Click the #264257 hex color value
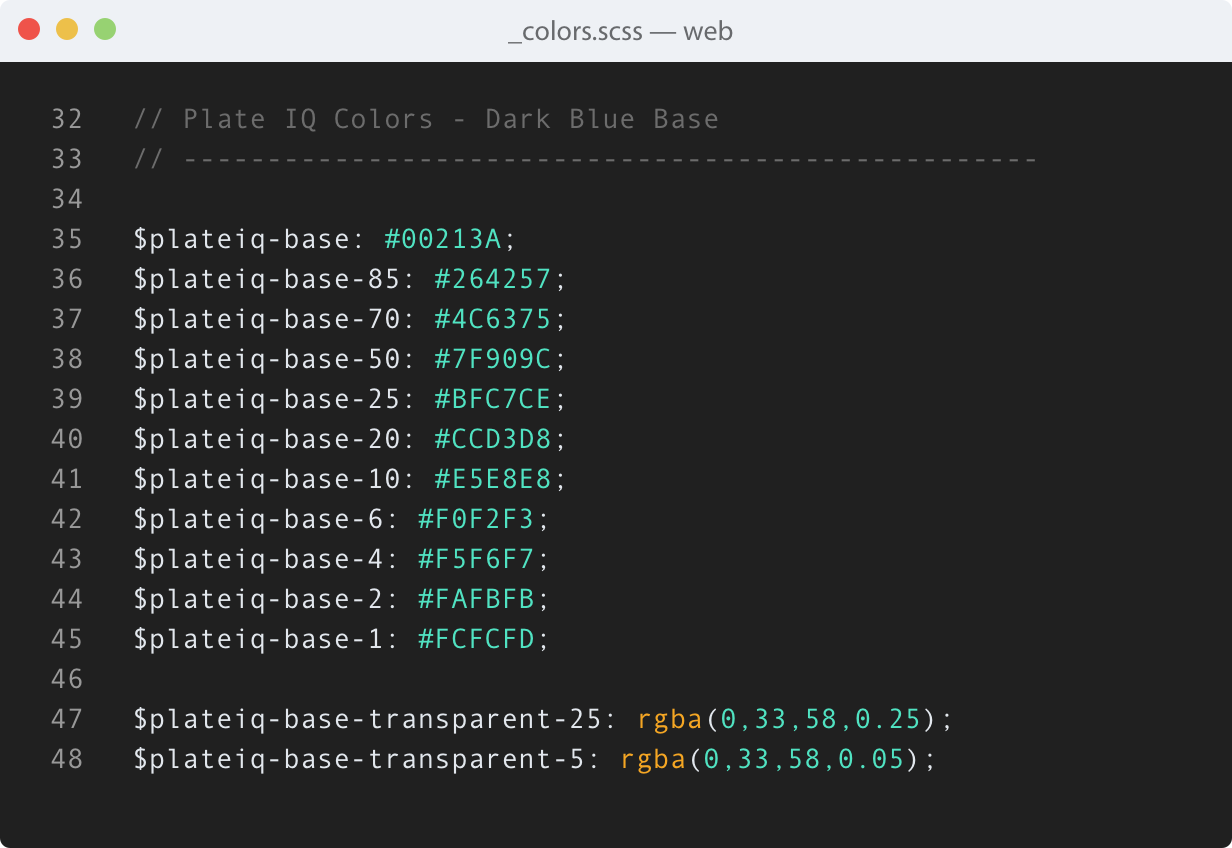The image size is (1232, 848). tap(493, 279)
